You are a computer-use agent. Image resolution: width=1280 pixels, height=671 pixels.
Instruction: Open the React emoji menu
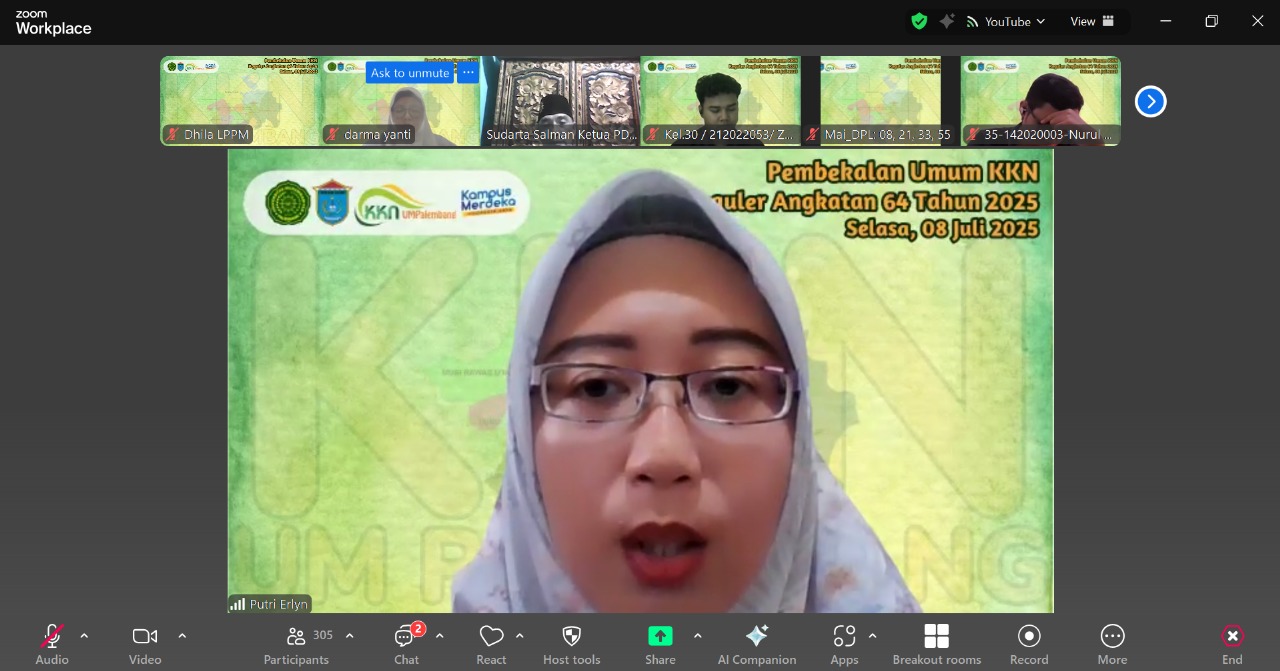[491, 643]
